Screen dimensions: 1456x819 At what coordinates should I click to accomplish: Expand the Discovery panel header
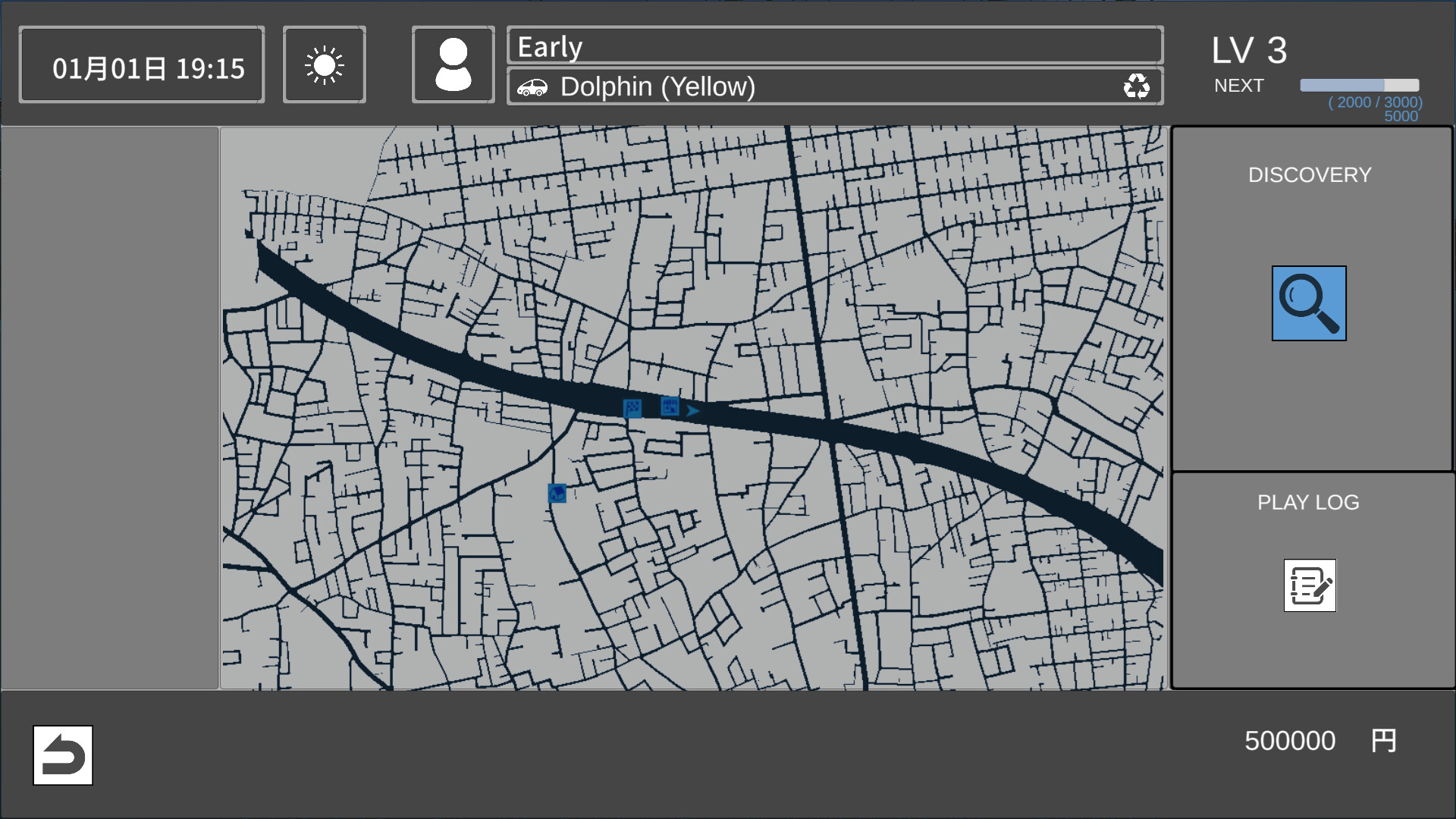click(1309, 175)
